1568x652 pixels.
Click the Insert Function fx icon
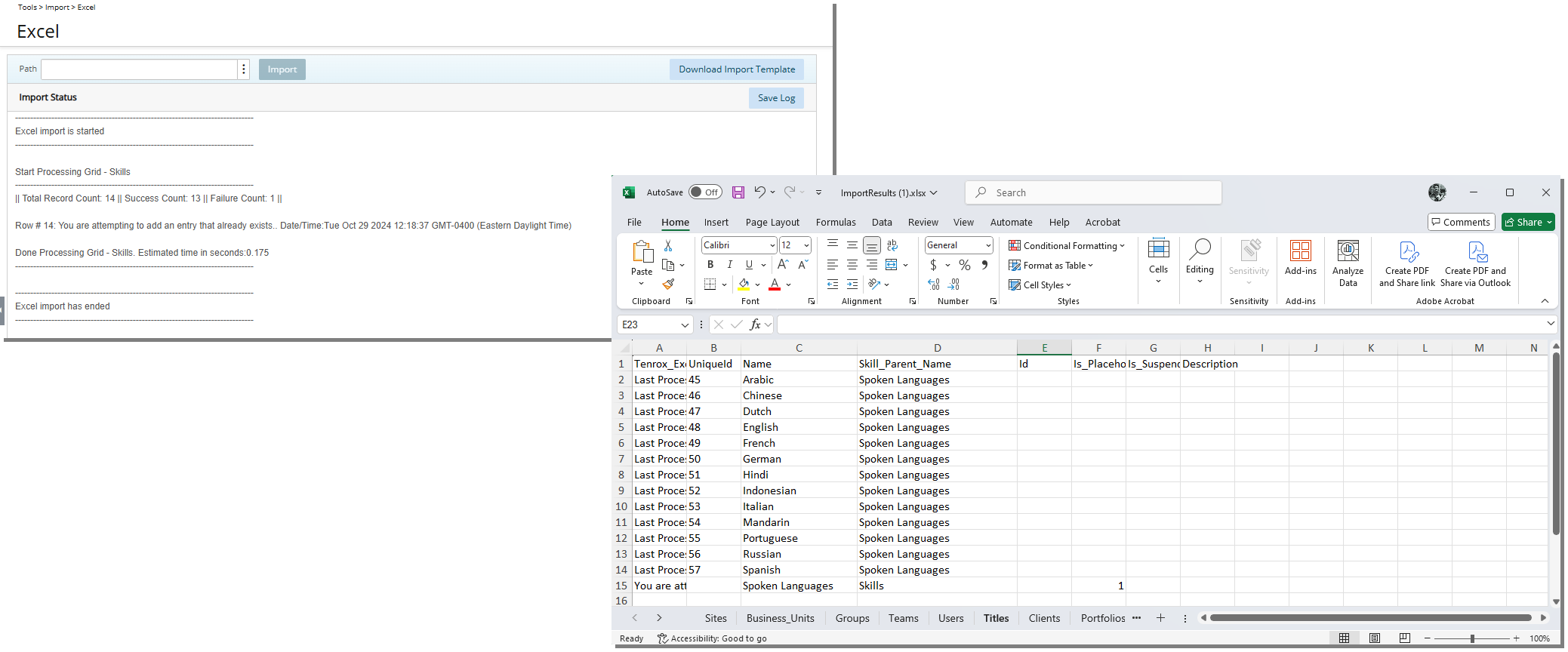tap(755, 324)
